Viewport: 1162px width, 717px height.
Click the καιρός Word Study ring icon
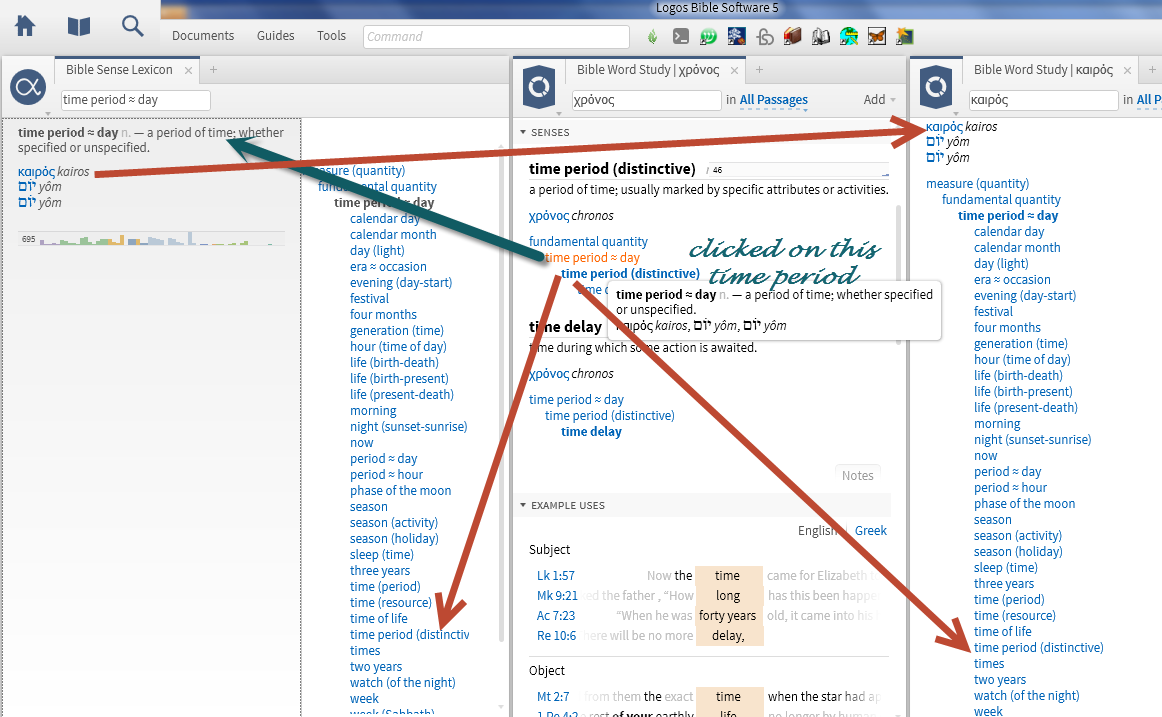[936, 87]
